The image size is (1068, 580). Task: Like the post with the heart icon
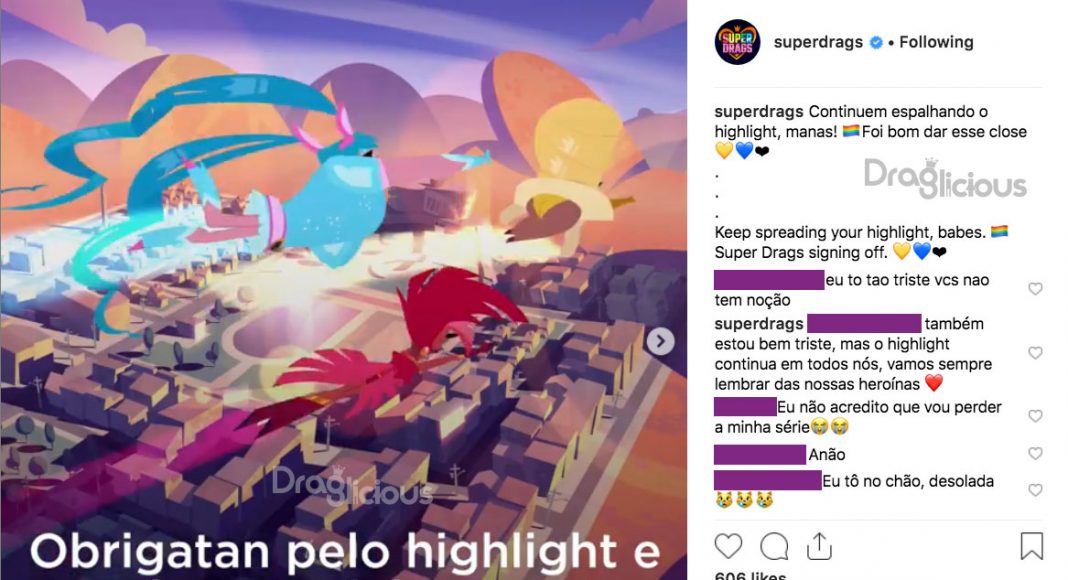click(728, 547)
